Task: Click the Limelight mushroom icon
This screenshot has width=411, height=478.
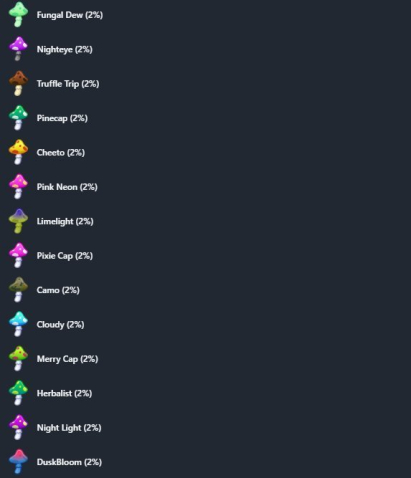Action: click(18, 221)
